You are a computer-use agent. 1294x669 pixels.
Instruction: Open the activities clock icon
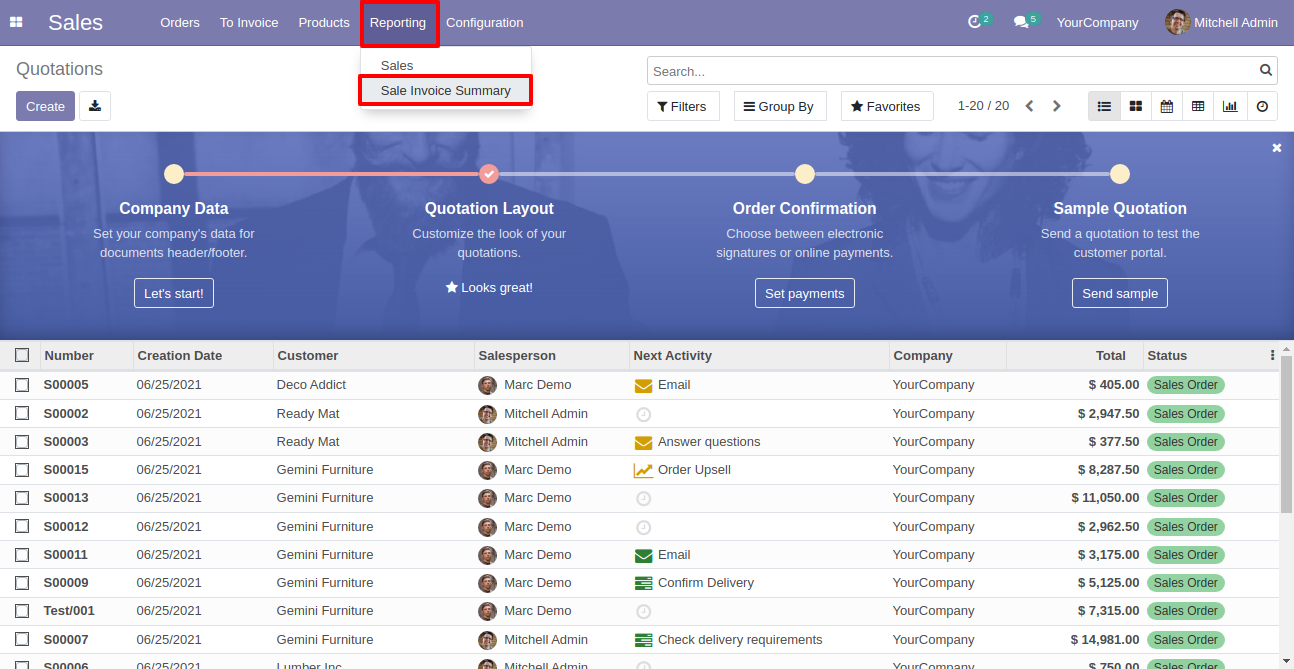[x=975, y=22]
